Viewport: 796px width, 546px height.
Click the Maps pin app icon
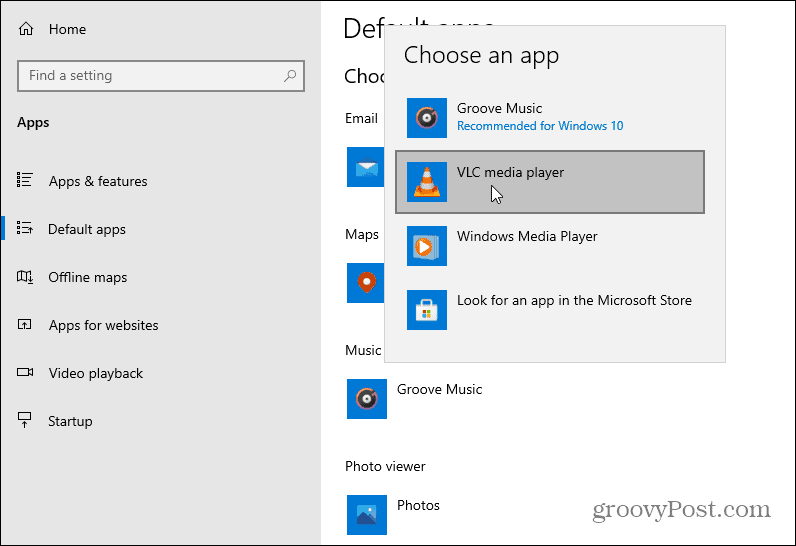pyautogui.click(x=366, y=283)
